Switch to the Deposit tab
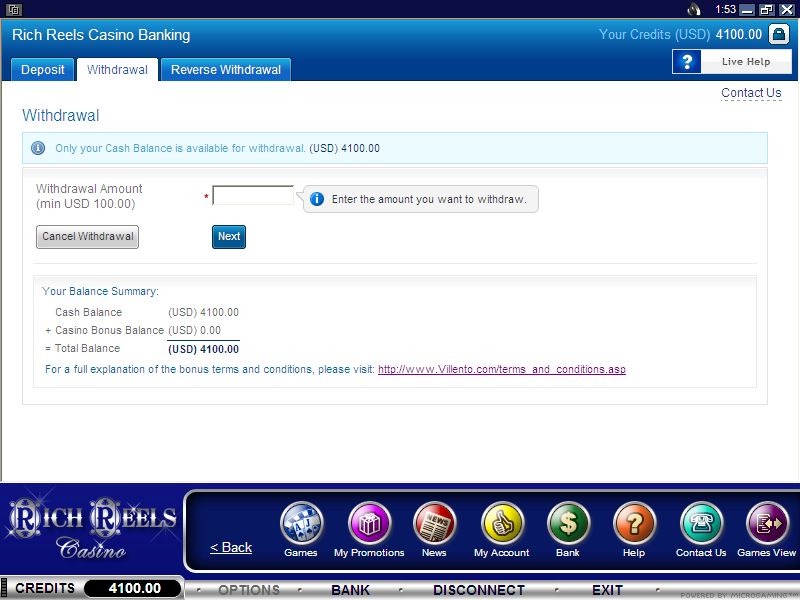This screenshot has height=600, width=800. pyautogui.click(x=43, y=69)
